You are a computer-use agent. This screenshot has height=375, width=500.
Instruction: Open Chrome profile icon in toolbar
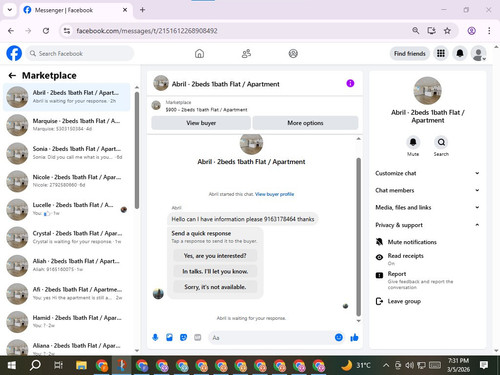(x=471, y=31)
